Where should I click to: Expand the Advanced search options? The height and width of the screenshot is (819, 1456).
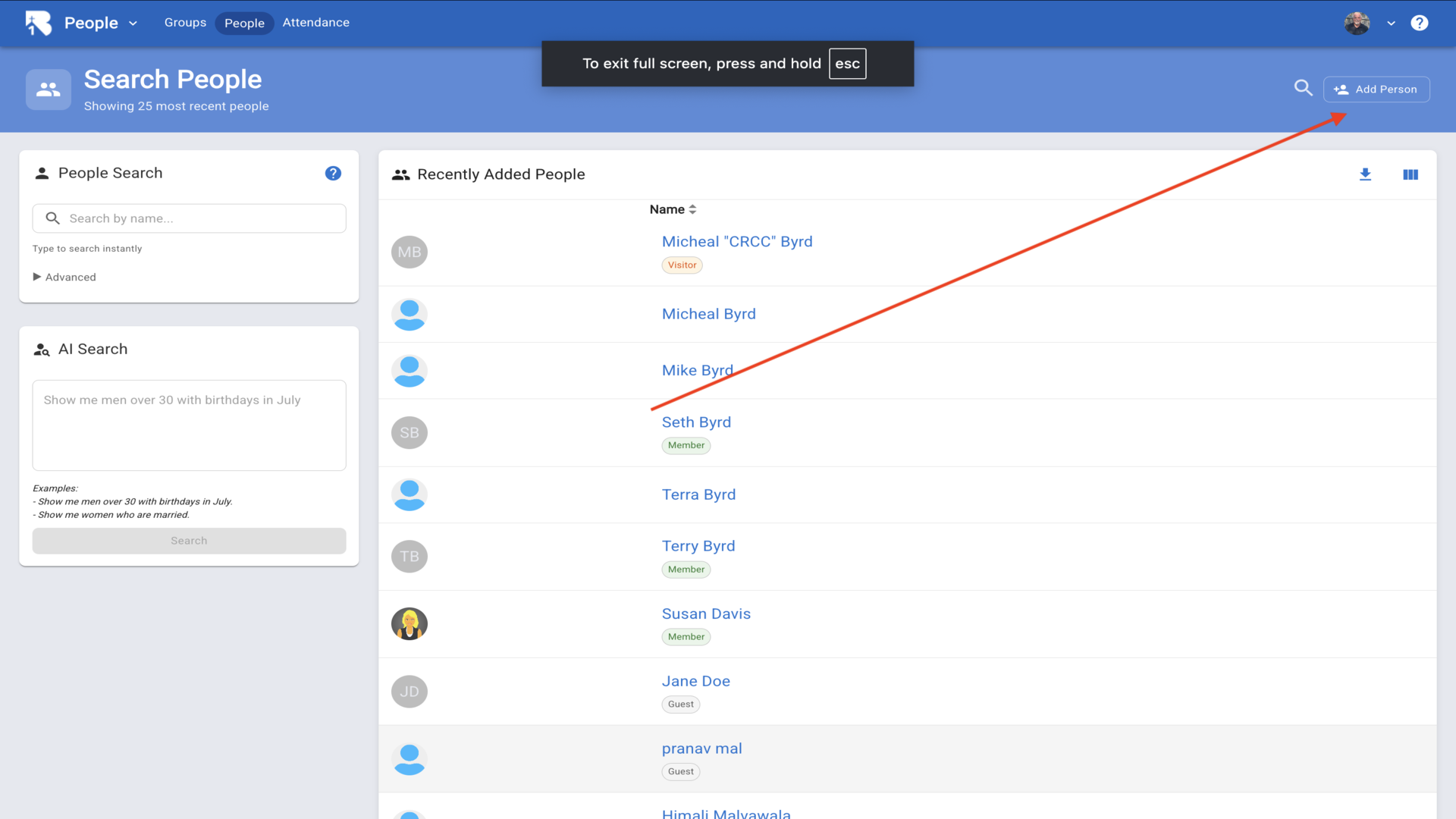tap(64, 277)
